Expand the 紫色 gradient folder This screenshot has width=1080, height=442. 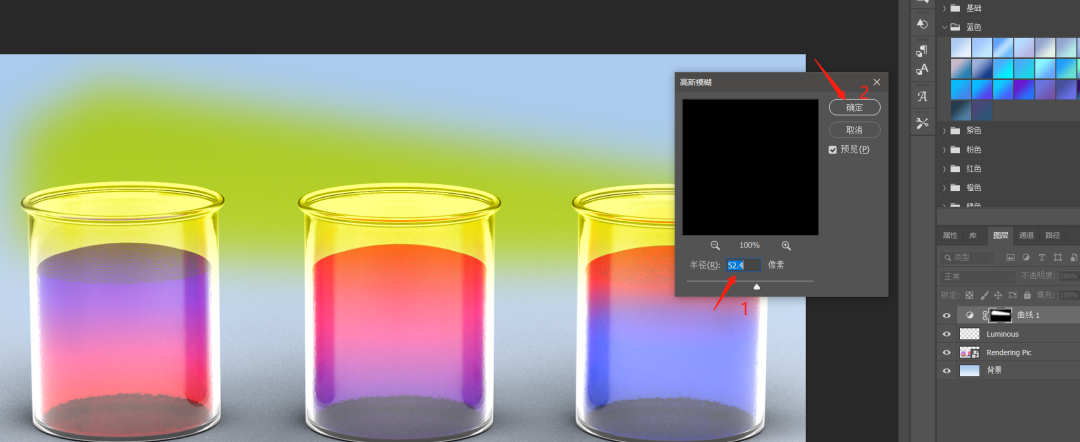pyautogui.click(x=945, y=130)
